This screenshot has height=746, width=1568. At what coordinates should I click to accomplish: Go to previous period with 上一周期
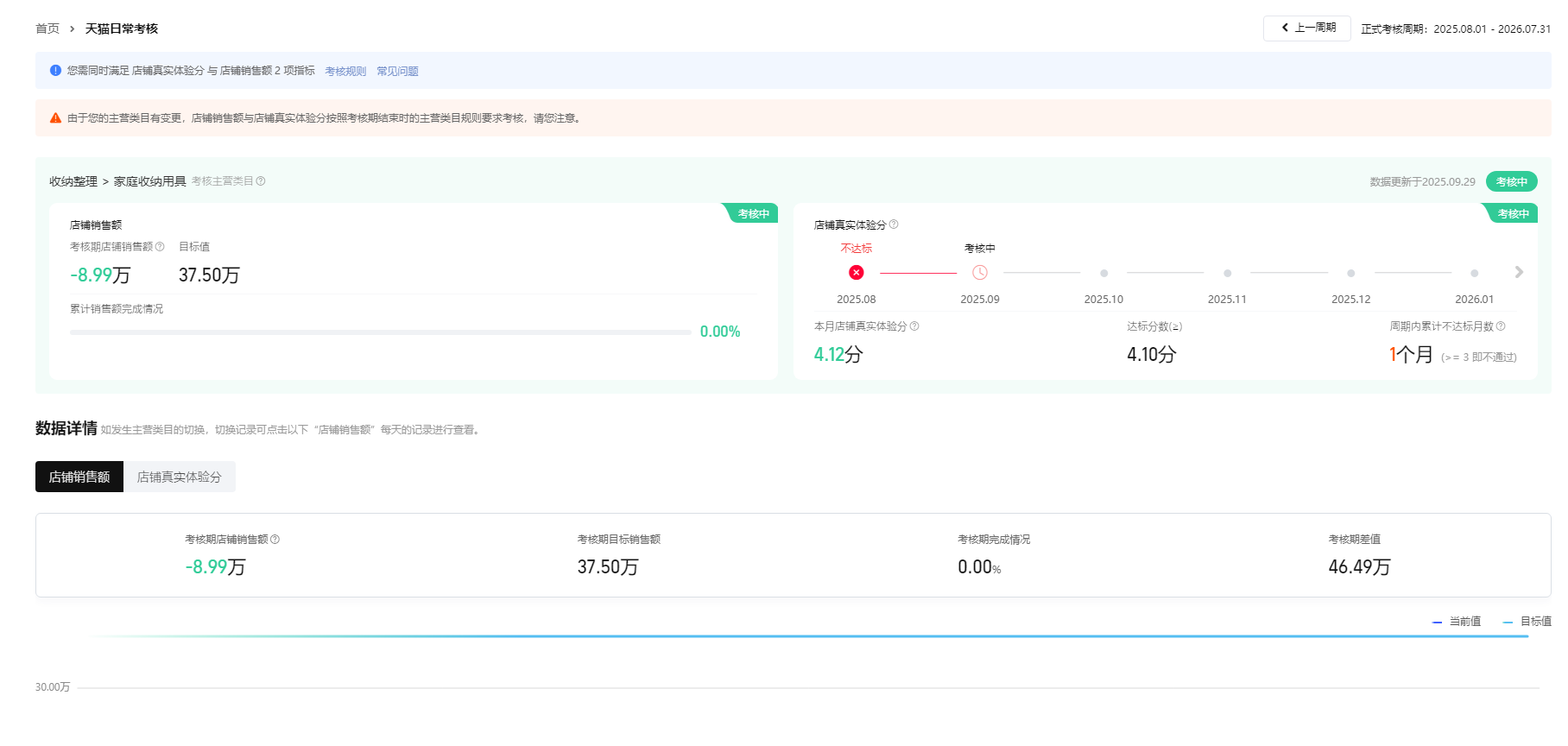point(1307,28)
